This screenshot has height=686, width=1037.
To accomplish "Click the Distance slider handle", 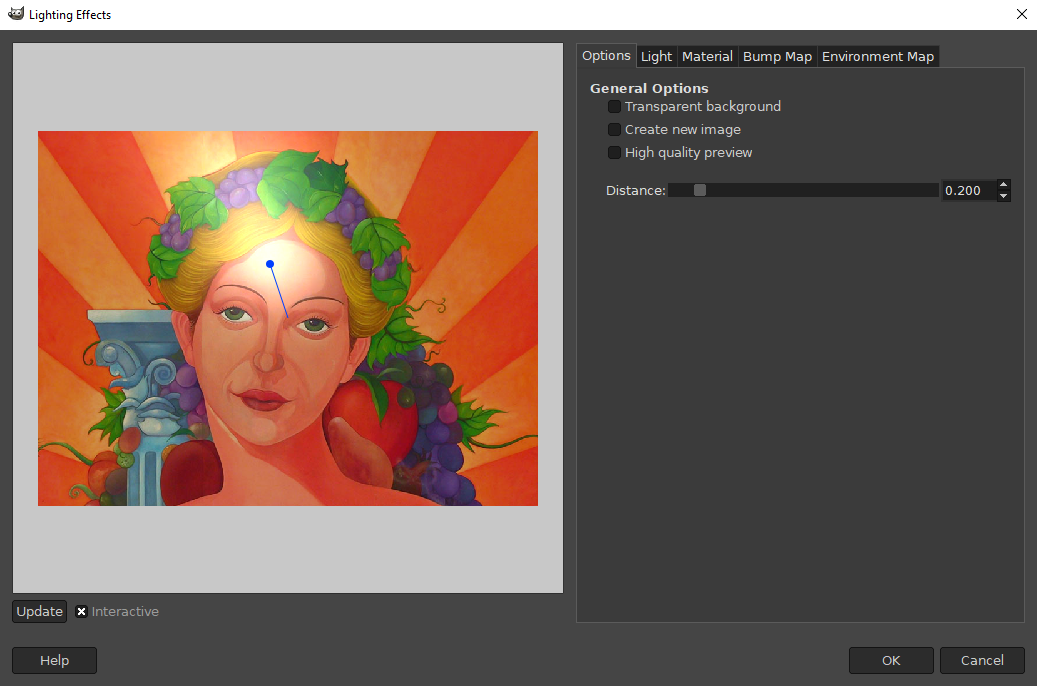I will tap(700, 191).
